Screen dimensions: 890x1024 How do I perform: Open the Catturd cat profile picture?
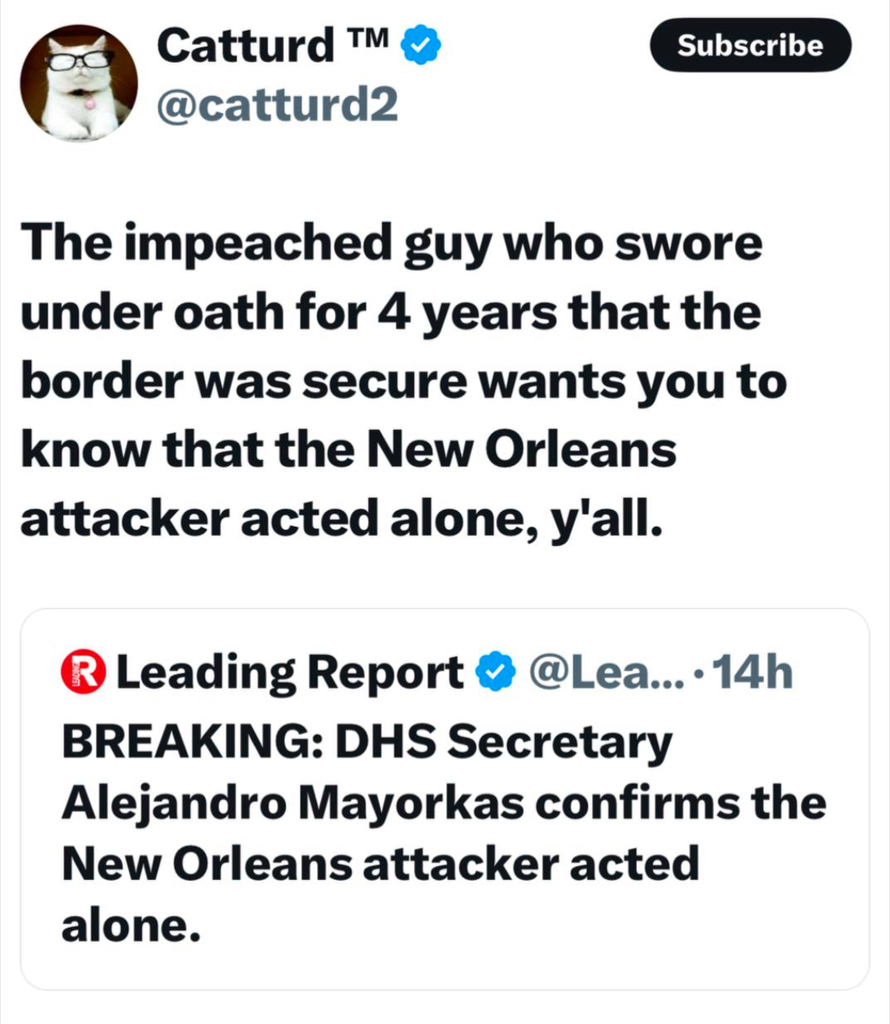click(x=79, y=82)
